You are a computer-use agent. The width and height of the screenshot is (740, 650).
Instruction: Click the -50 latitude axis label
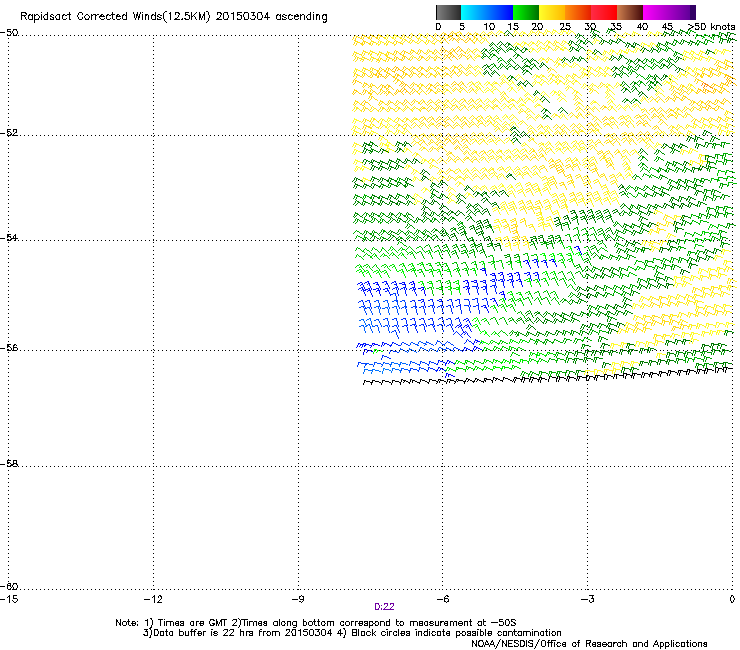pyautogui.click(x=9, y=33)
